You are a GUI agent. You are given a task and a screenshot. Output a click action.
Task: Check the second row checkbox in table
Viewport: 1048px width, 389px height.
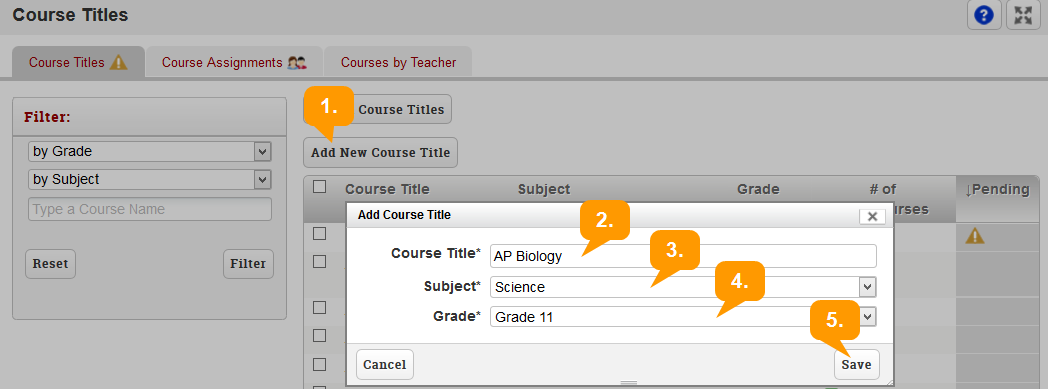click(x=319, y=261)
